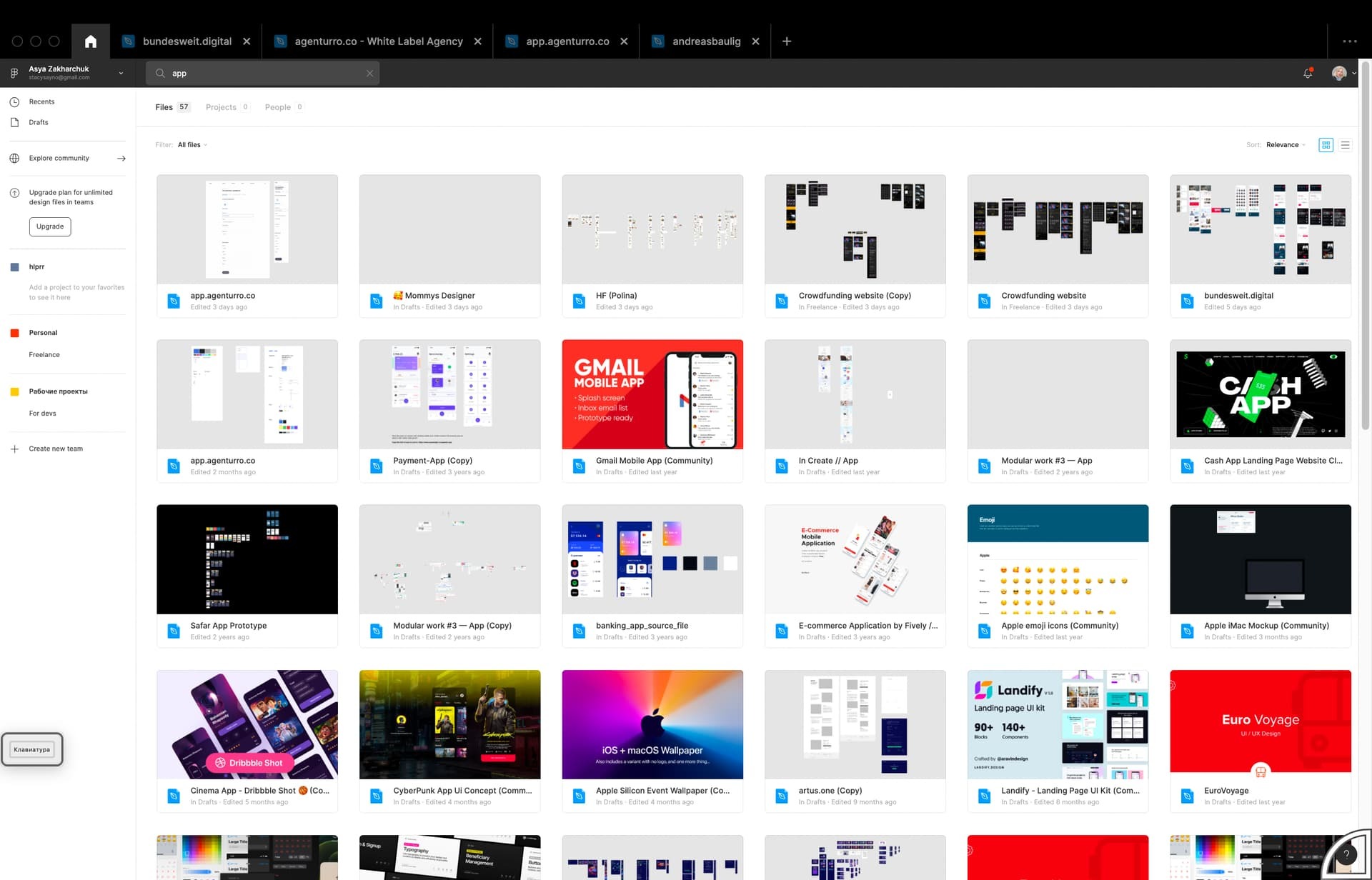1372x880 pixels.
Task: Expand the avatar dropdown chevron
Action: tap(1353, 74)
